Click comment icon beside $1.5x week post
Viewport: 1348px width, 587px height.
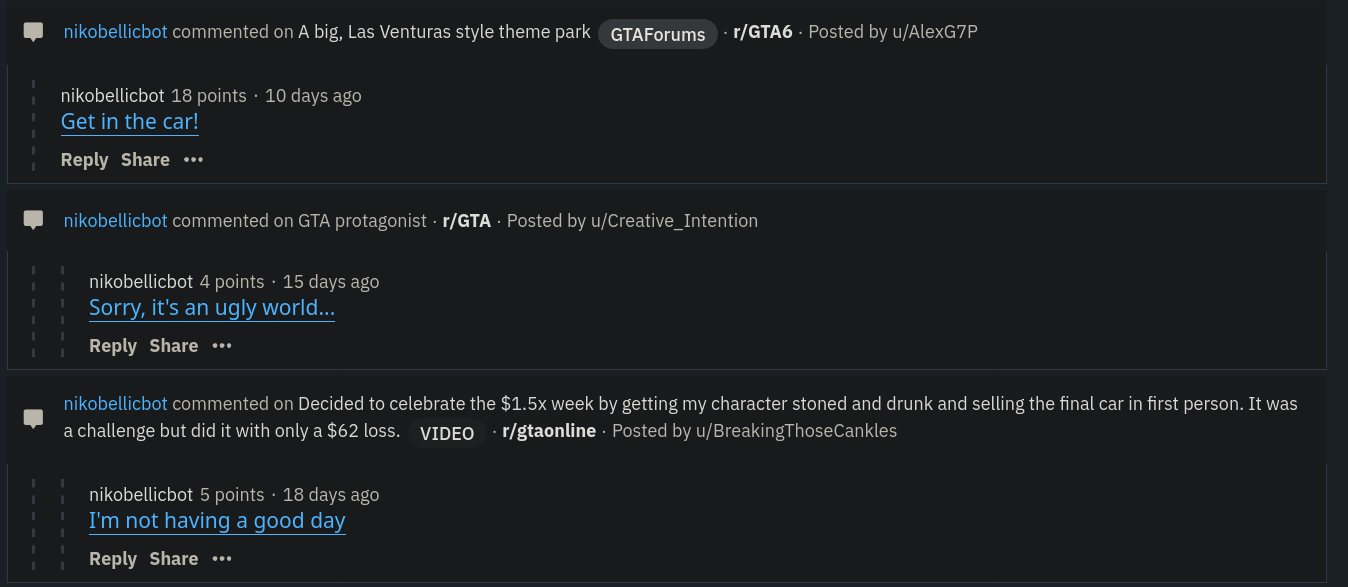pyautogui.click(x=33, y=418)
